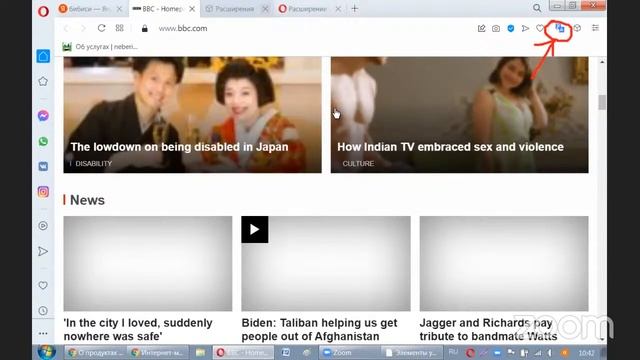Open Jagger and Richards tribute headline
The width and height of the screenshot is (640, 360).
[488, 329]
